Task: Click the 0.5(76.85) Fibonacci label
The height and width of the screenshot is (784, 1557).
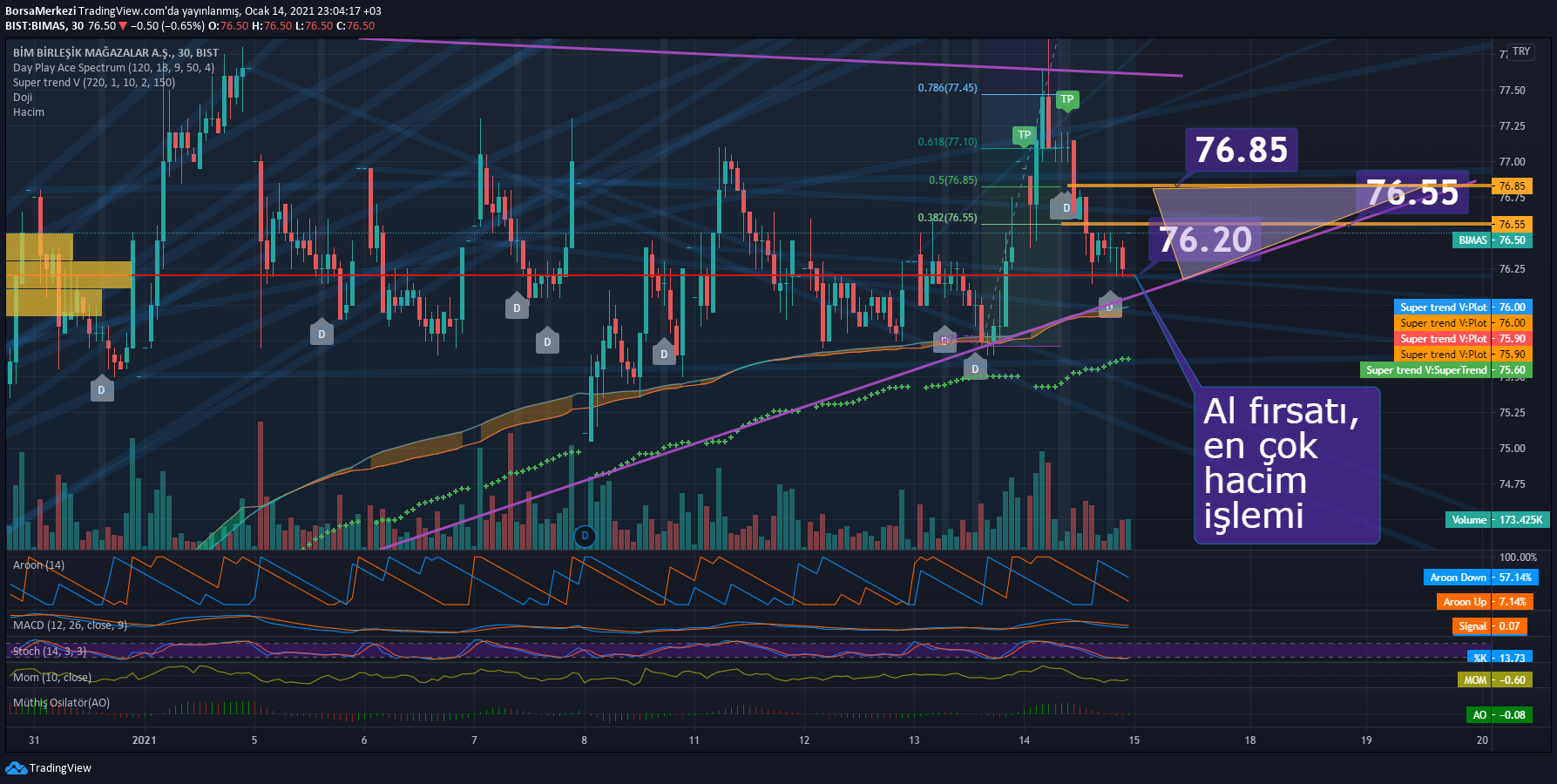Action: click(x=953, y=180)
